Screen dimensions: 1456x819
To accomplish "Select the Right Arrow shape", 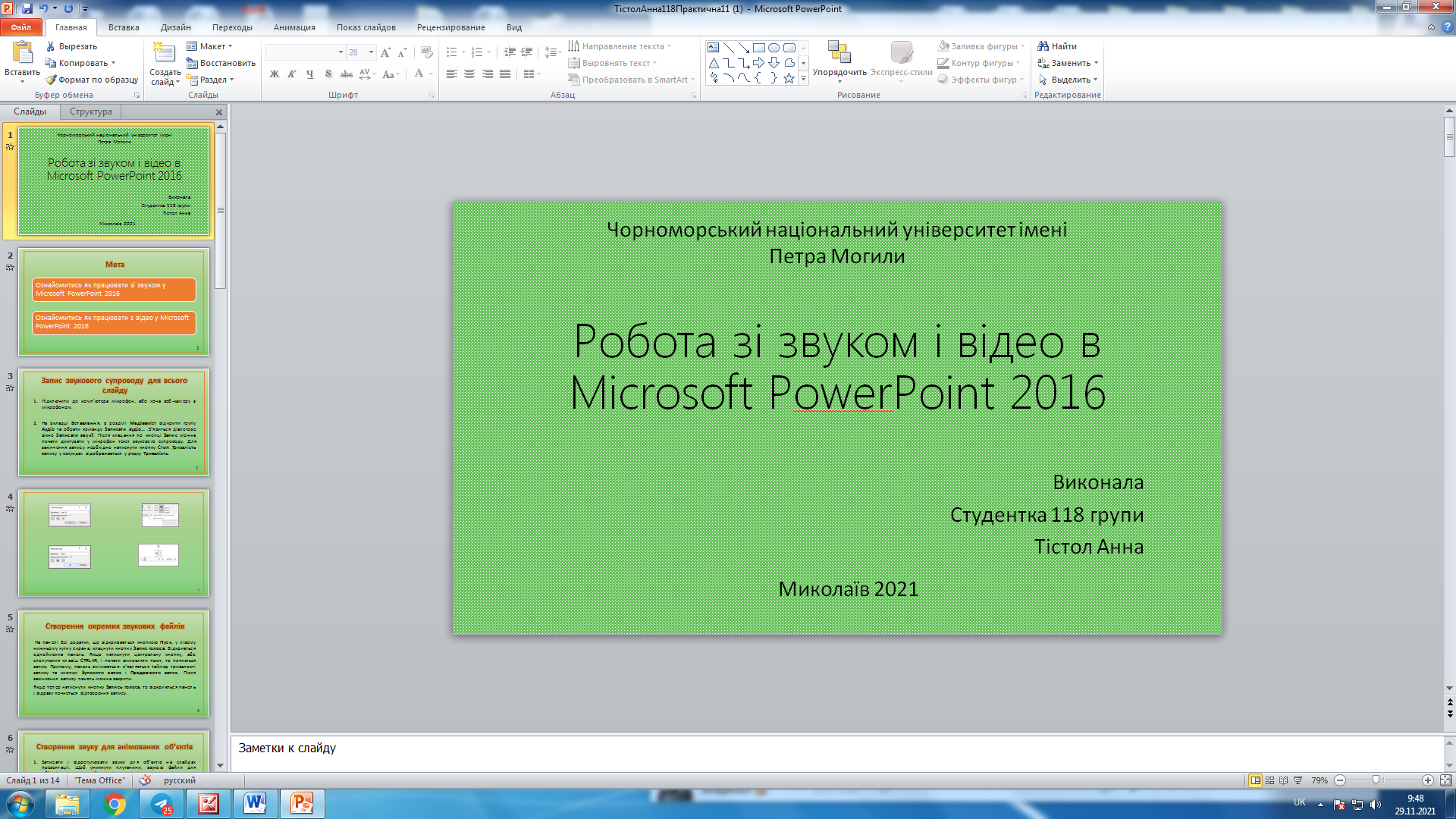I will point(758,63).
